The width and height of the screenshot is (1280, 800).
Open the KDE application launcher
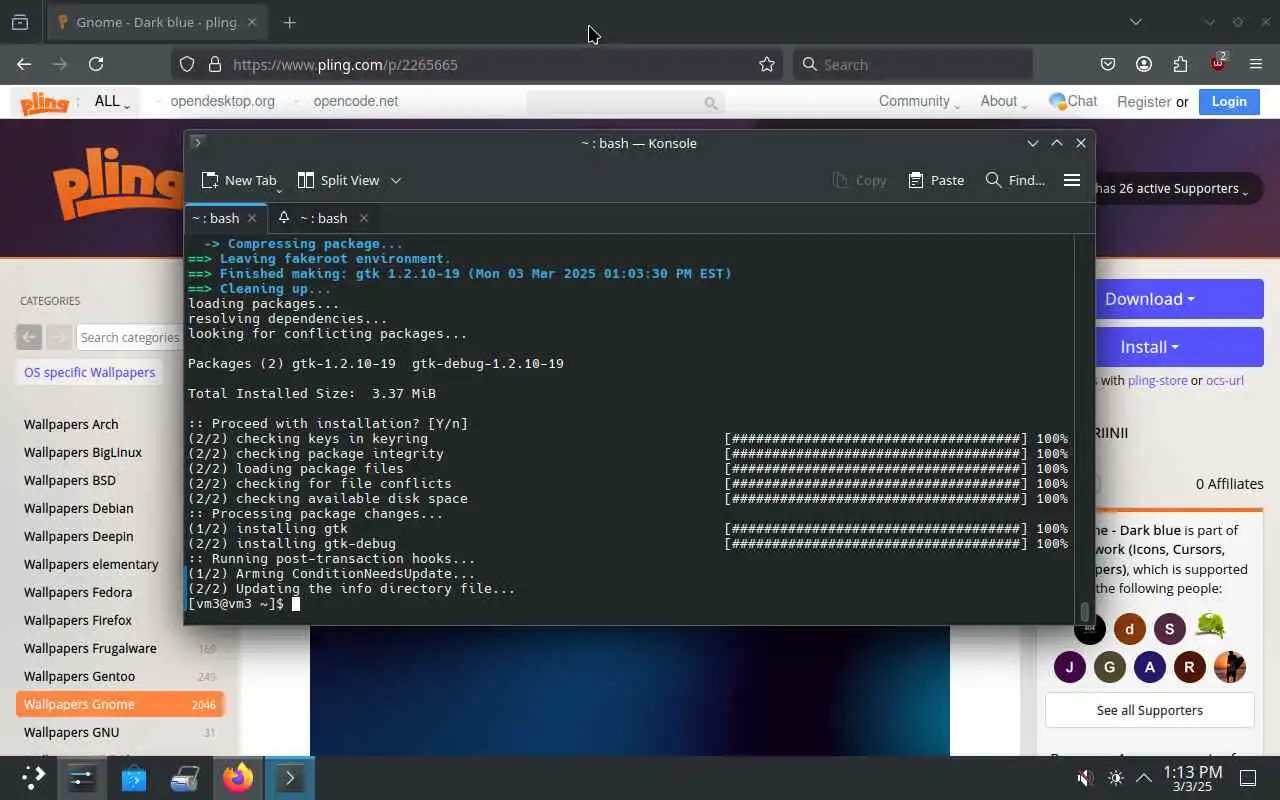(x=34, y=777)
